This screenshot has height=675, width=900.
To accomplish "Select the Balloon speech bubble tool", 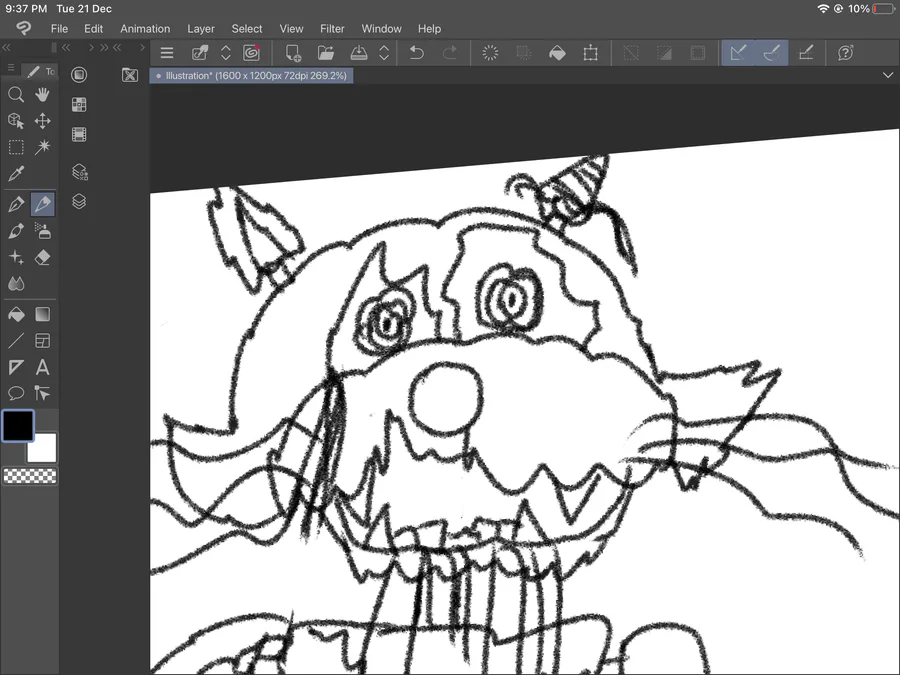I will (16, 393).
